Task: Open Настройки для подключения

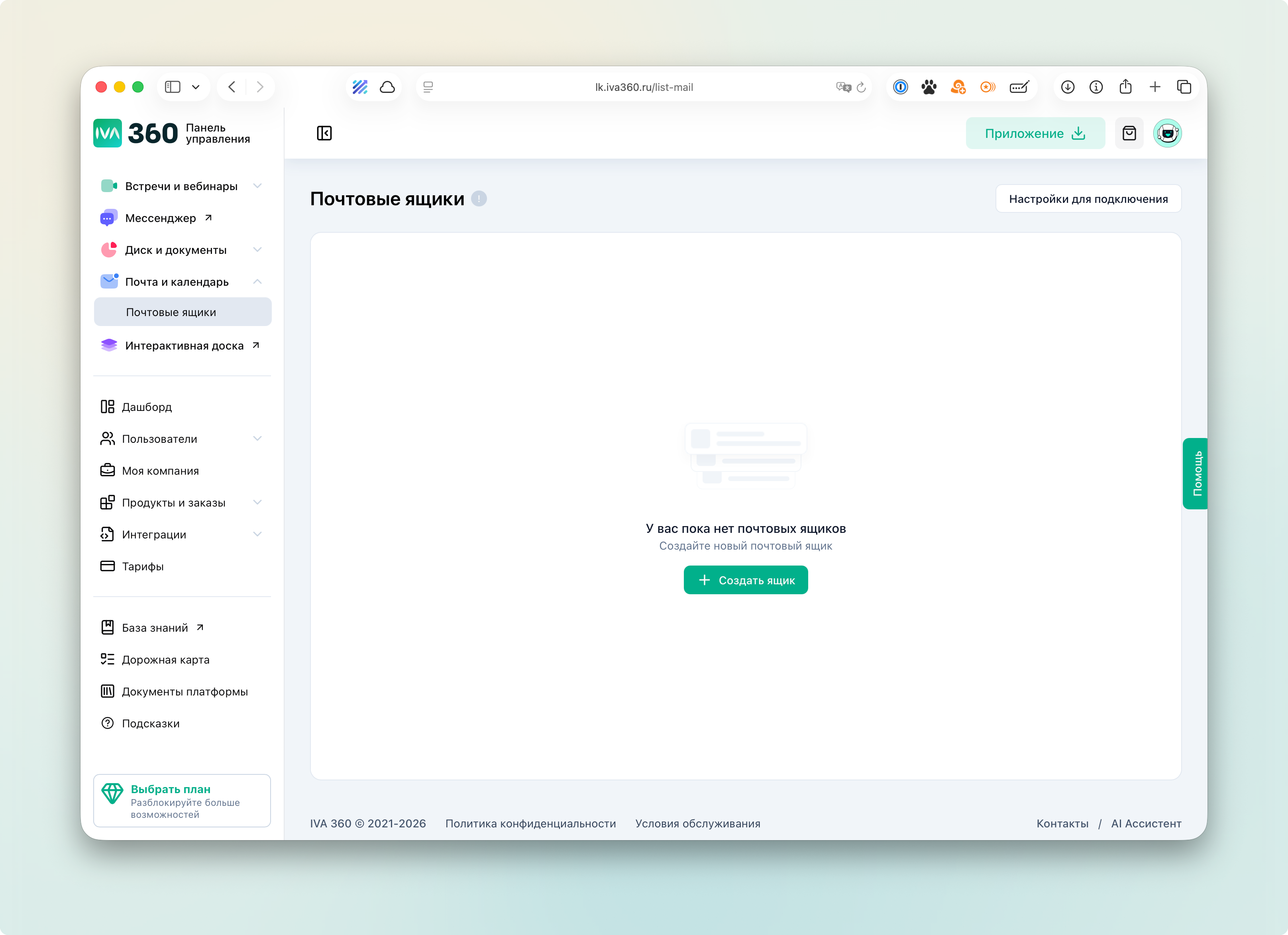Action: 1088,199
